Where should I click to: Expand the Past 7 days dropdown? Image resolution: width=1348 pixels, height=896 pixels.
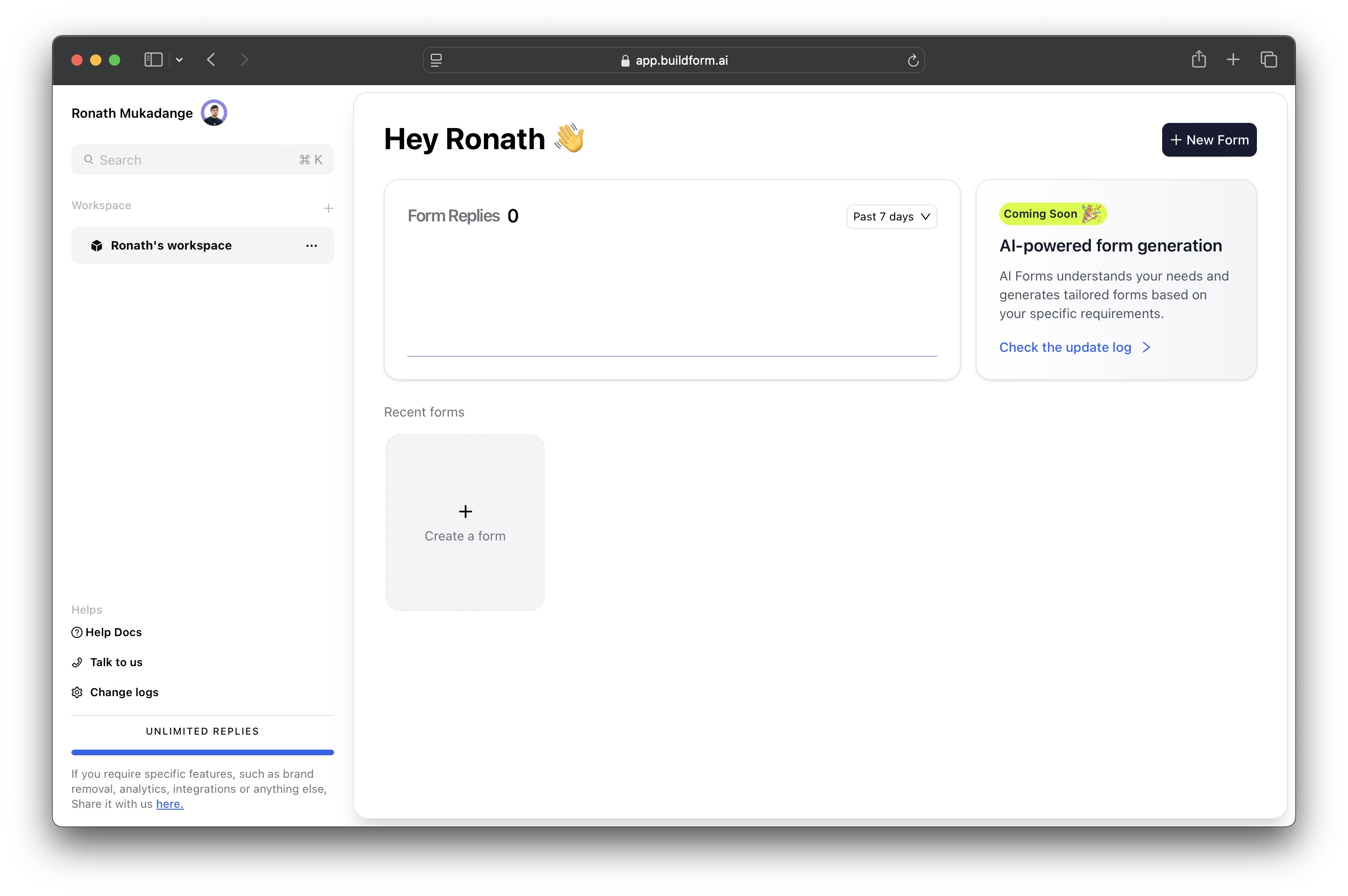(x=891, y=217)
